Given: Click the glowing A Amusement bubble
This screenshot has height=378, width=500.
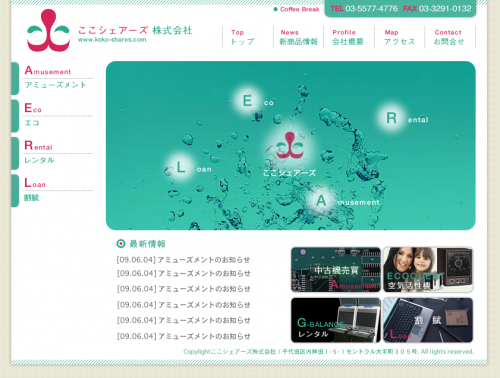Looking at the screenshot, I should coord(321,200).
